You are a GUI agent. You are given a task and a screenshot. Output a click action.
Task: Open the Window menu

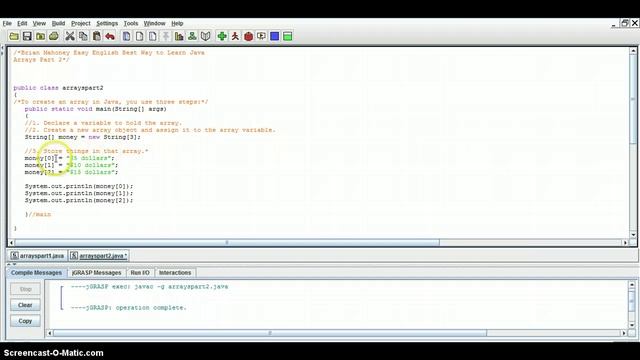tap(154, 23)
